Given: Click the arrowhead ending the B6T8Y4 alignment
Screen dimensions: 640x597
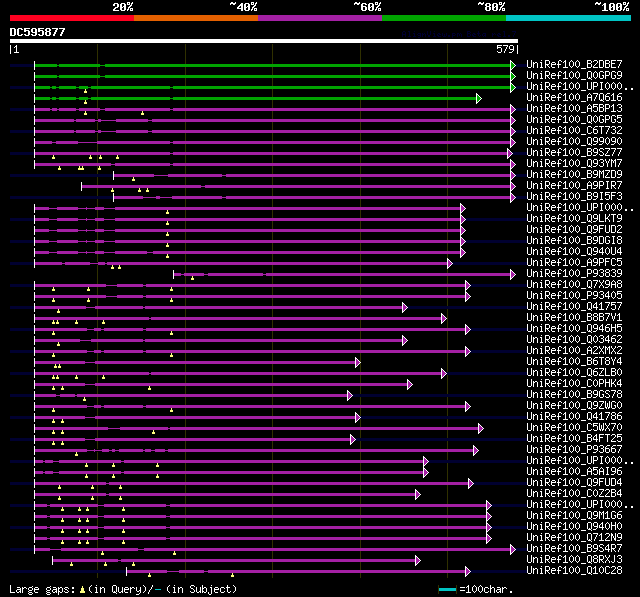Looking at the screenshot, I should [x=358, y=363].
